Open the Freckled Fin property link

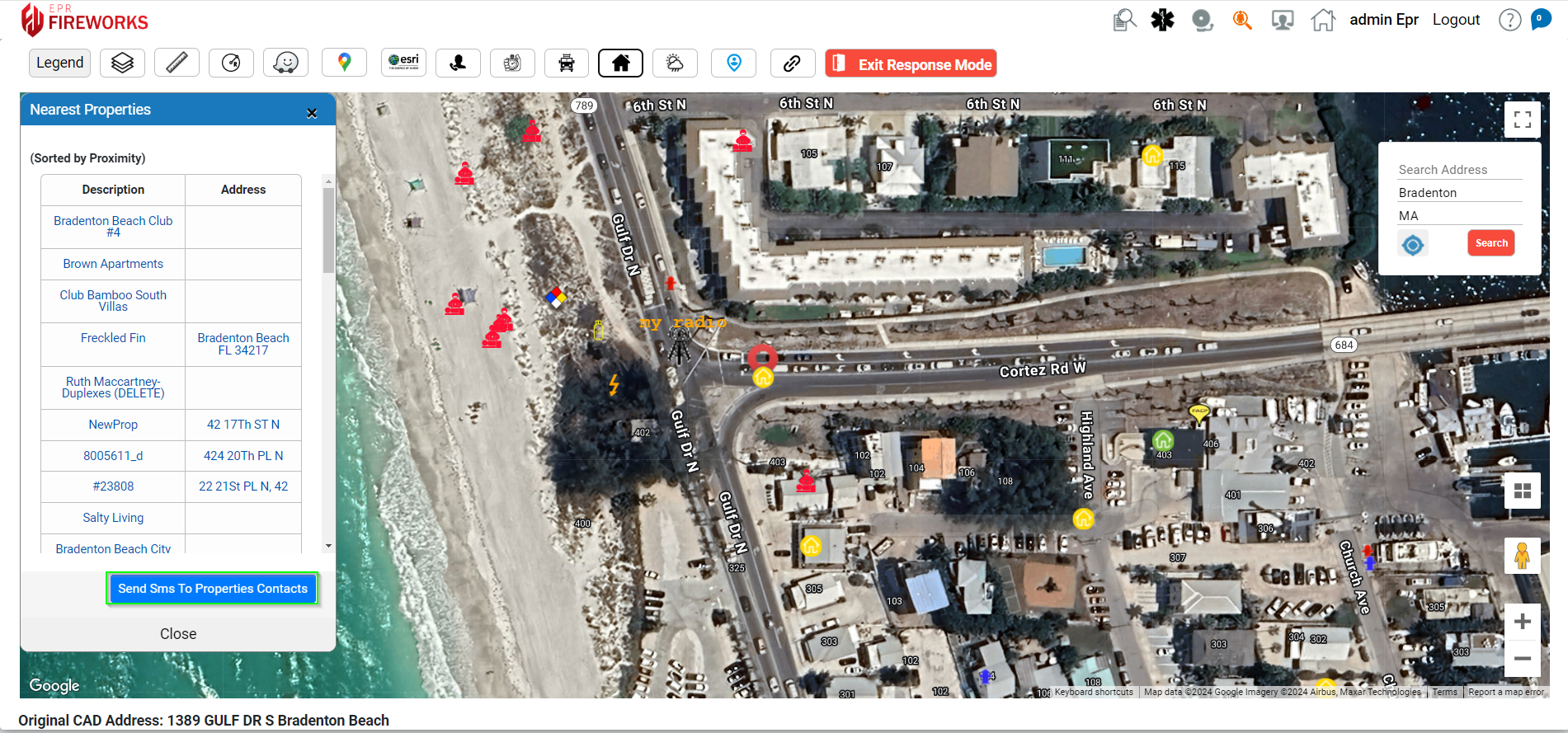(113, 338)
